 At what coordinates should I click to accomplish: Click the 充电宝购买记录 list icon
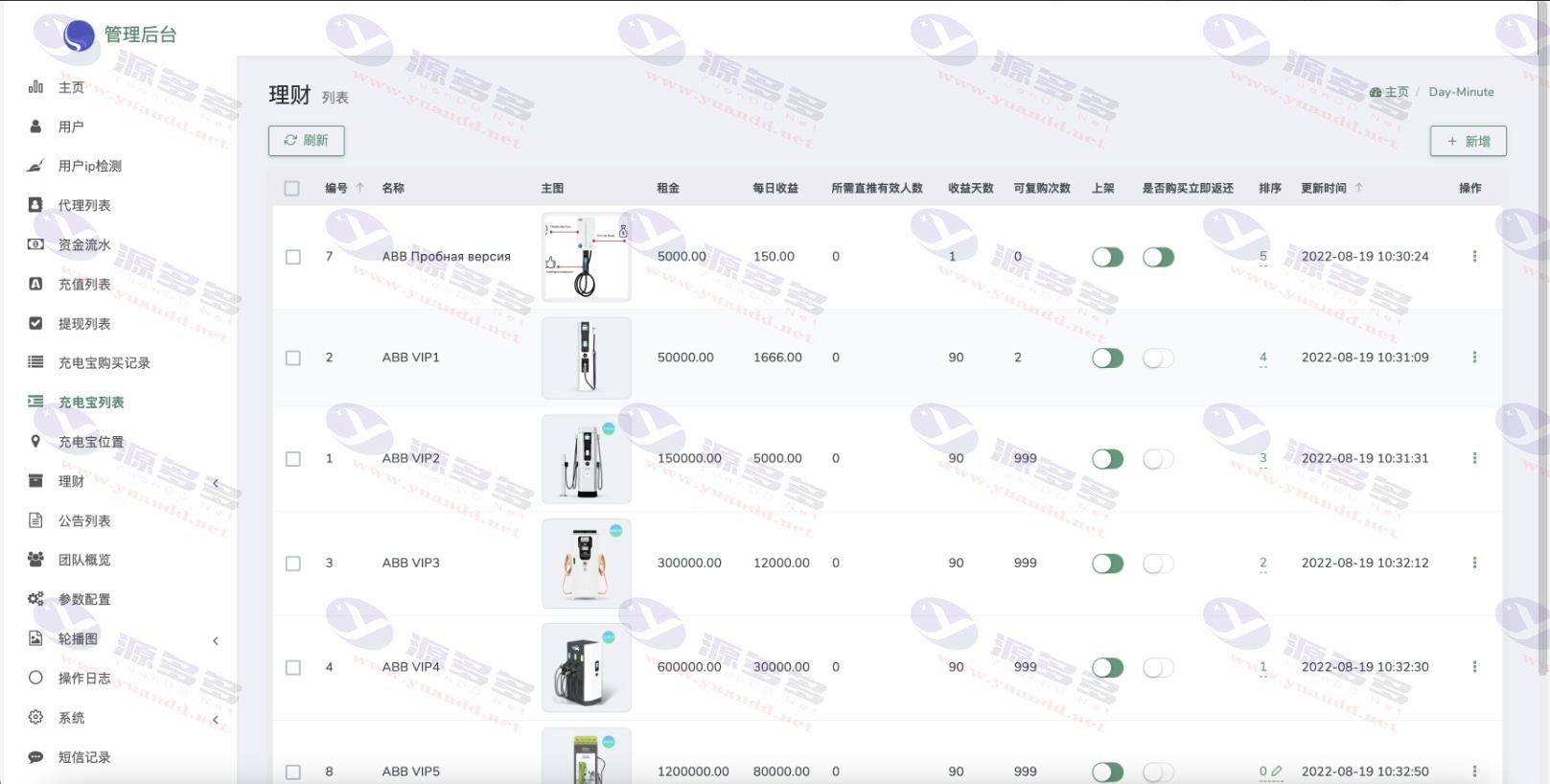point(35,362)
